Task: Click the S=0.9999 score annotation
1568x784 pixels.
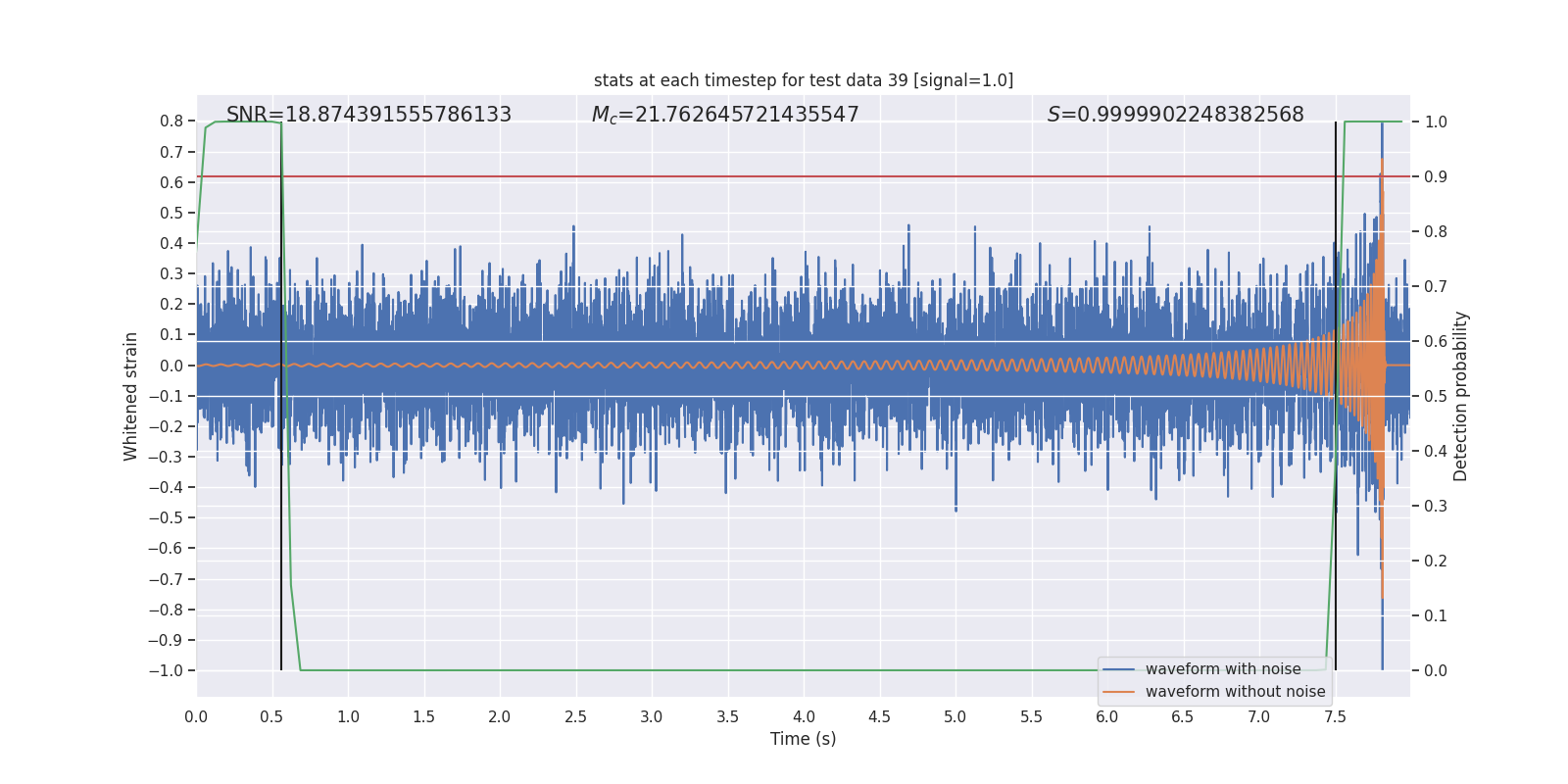Action: [x=1175, y=115]
